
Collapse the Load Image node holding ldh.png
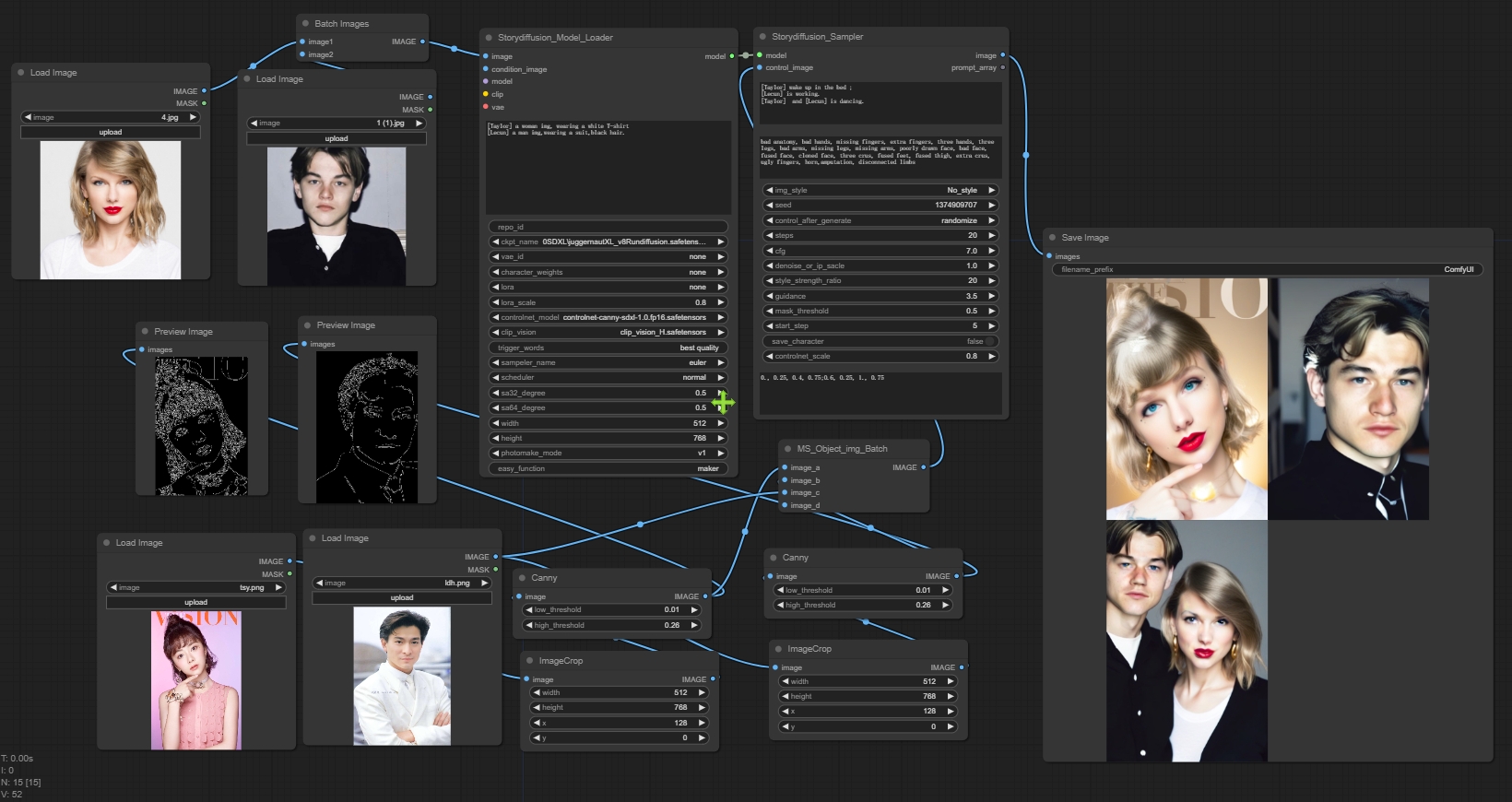click(x=312, y=538)
